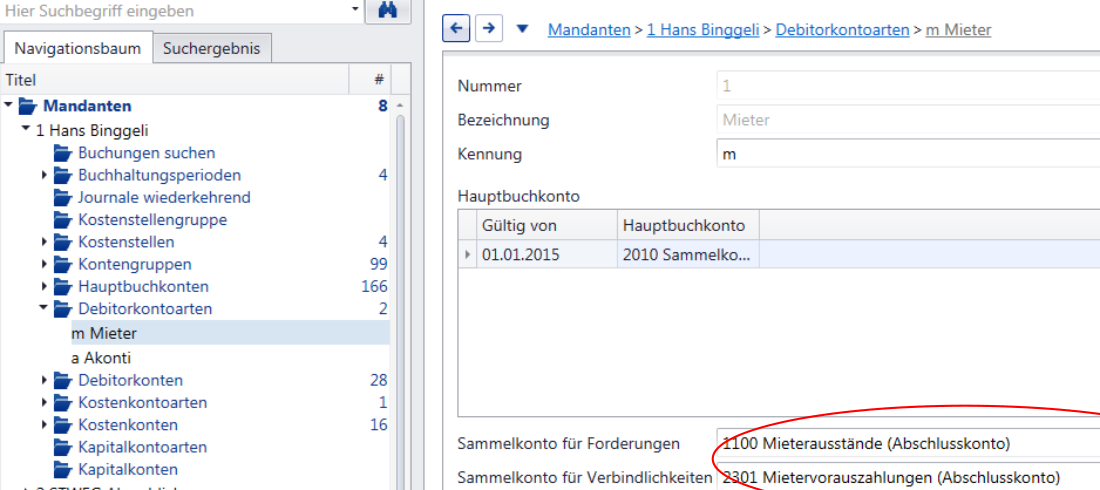Collapse the Mandanten root node

click(8, 106)
